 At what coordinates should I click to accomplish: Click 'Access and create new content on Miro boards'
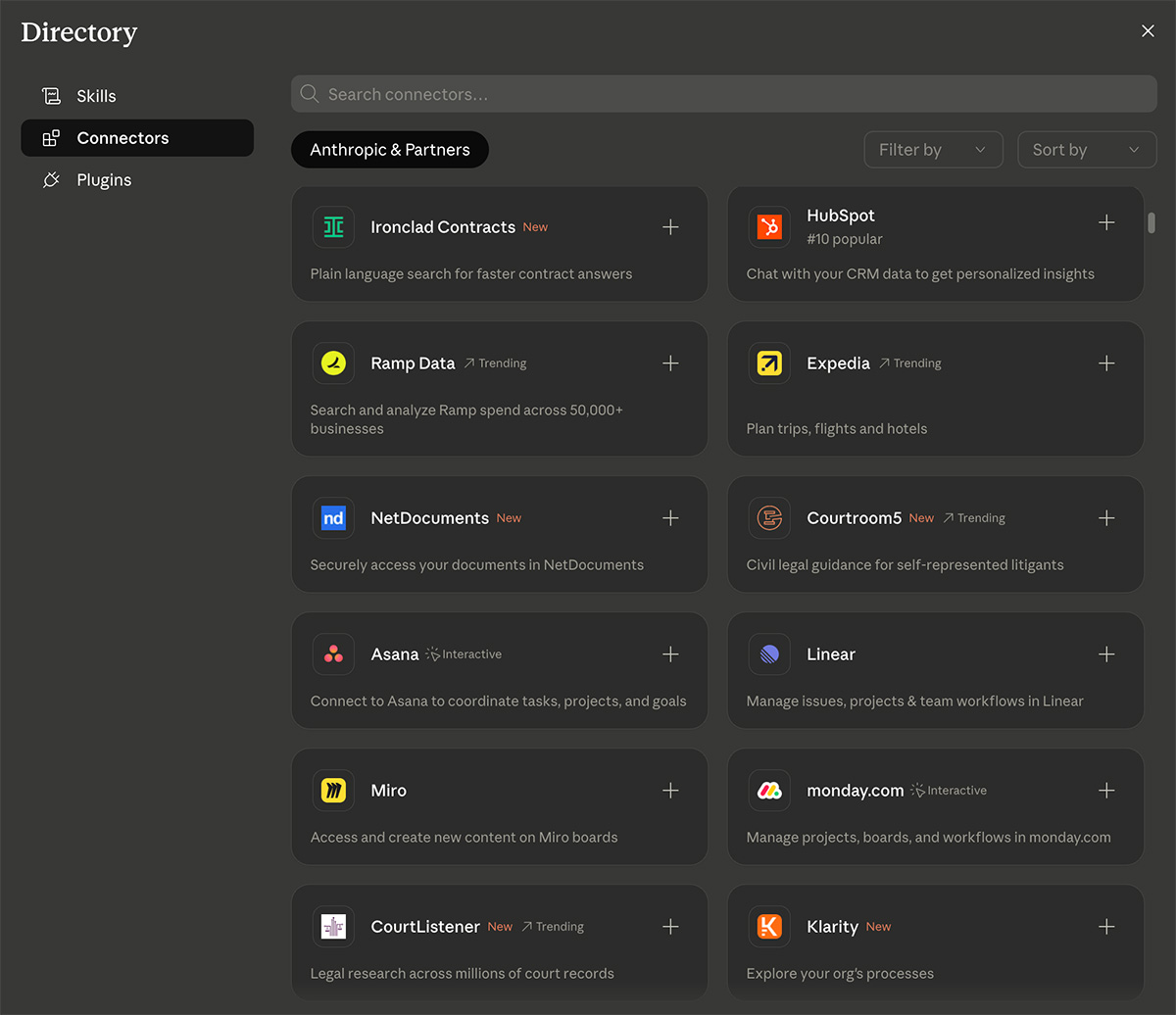point(464,837)
